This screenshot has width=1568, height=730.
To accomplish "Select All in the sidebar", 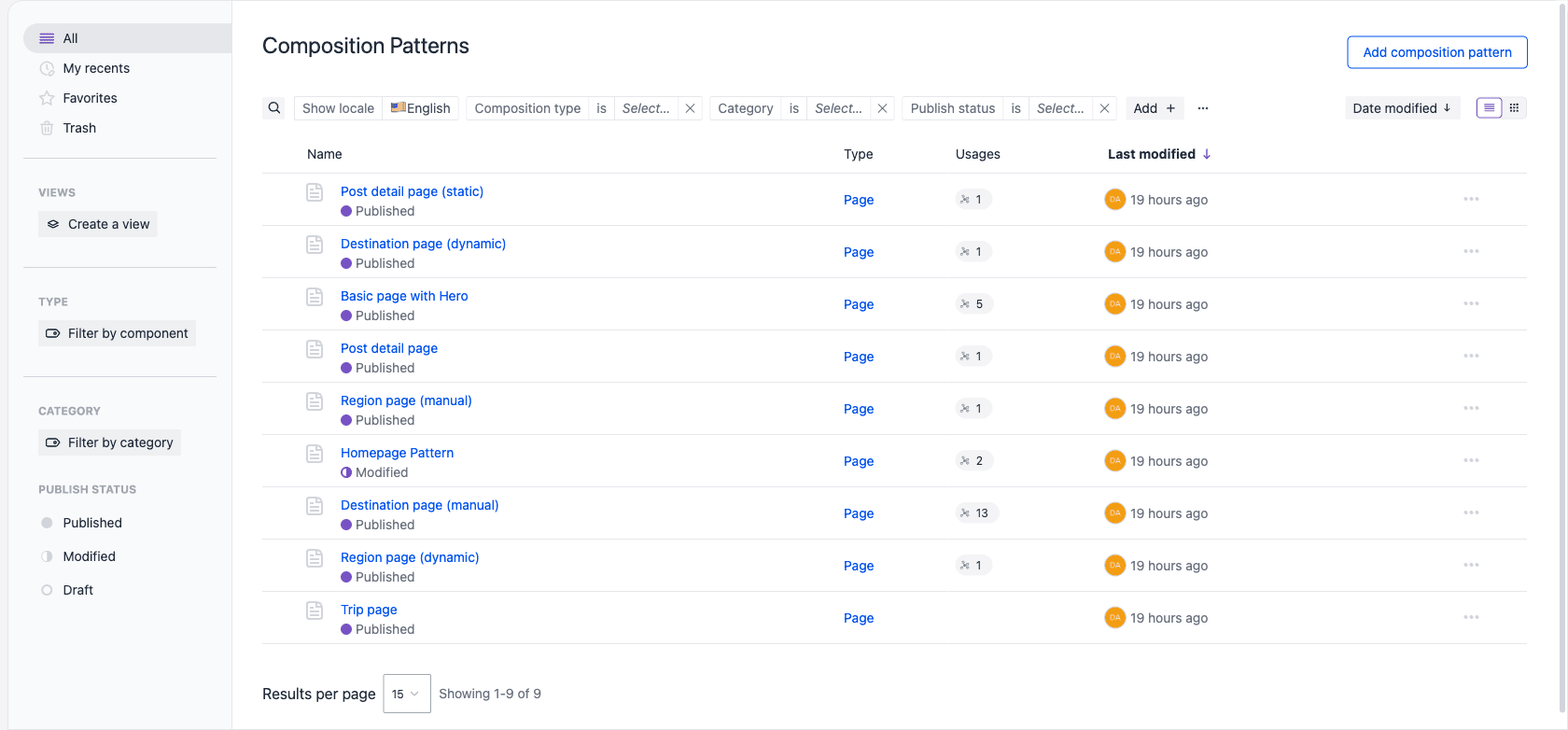I will point(128,38).
